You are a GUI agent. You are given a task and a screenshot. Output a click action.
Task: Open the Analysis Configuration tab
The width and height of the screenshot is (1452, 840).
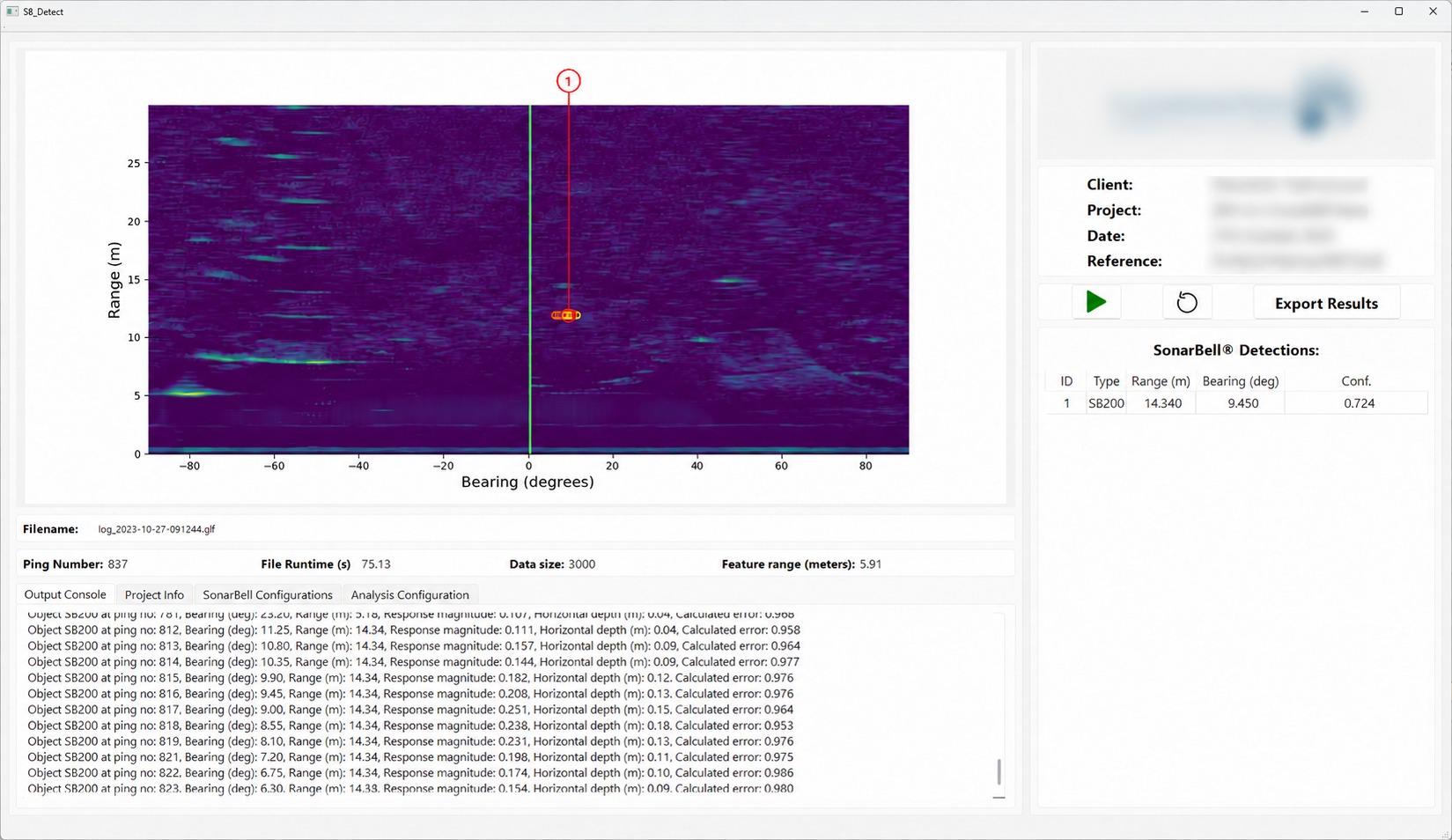coord(409,594)
